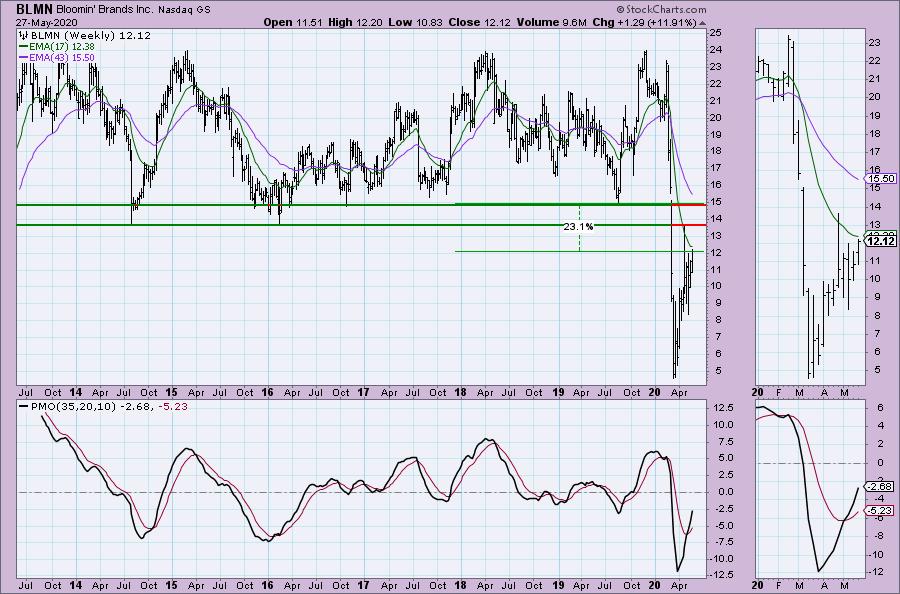Click the Close 12.12 value in header
Screen dimensions: 900x594
click(478, 23)
